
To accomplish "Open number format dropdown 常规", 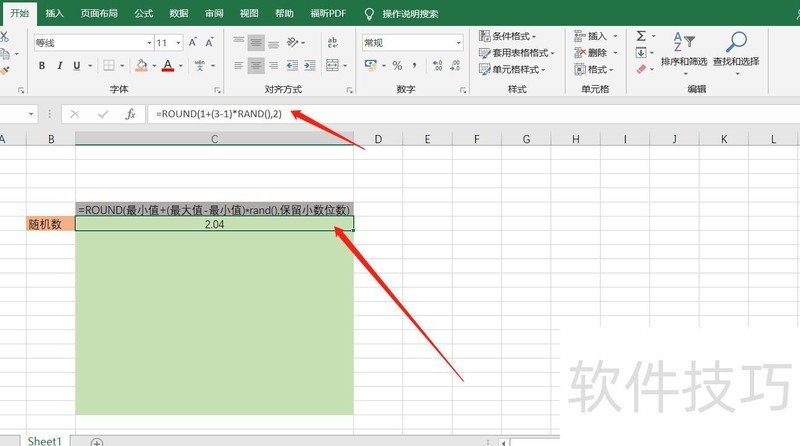I will [x=412, y=43].
